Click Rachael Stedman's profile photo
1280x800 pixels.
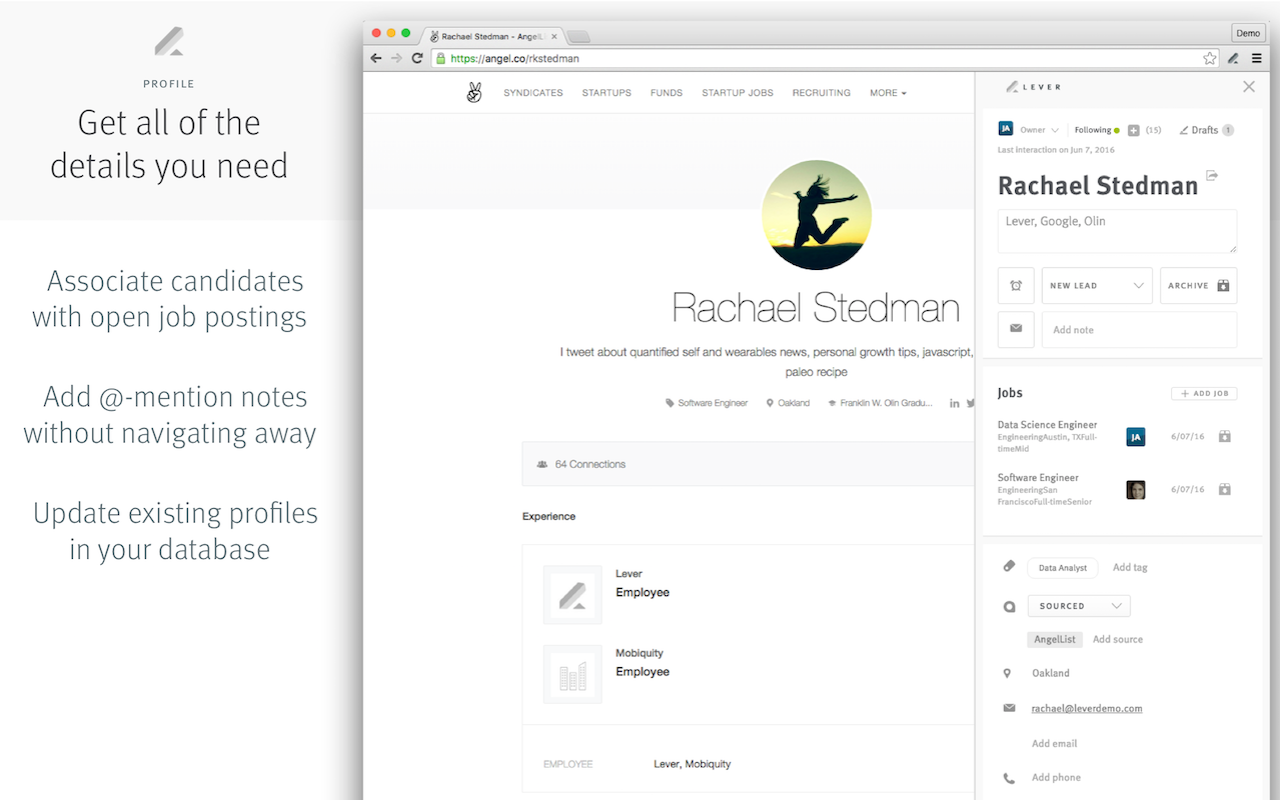click(816, 215)
